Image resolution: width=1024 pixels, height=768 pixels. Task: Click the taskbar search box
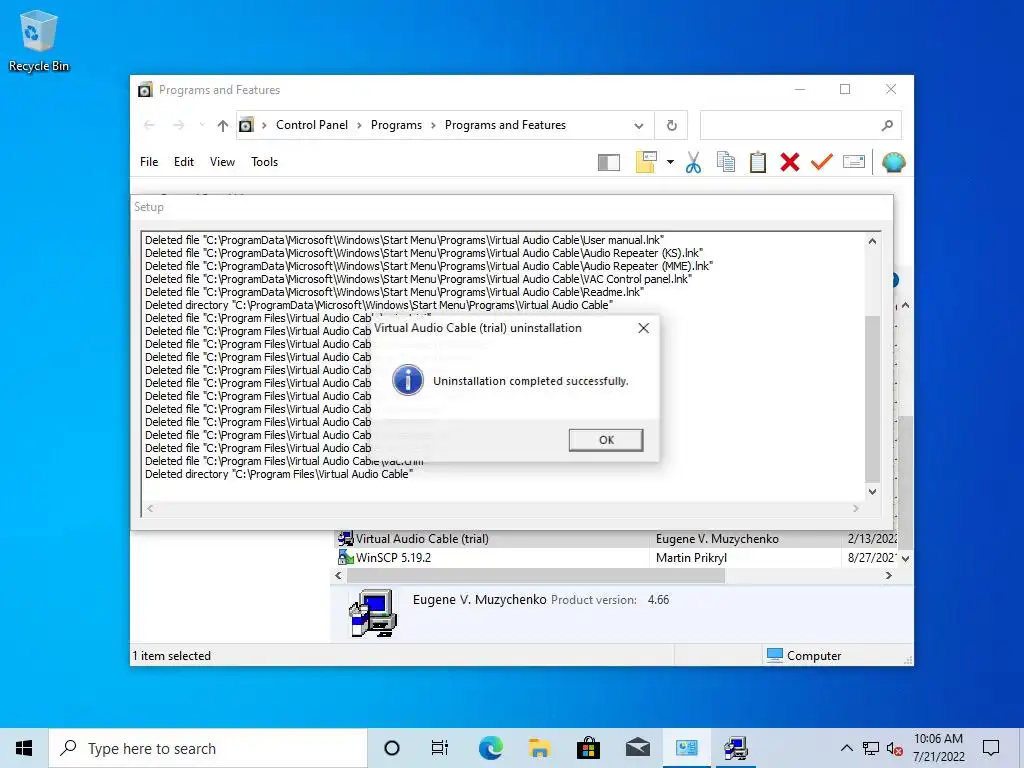pyautogui.click(x=208, y=748)
